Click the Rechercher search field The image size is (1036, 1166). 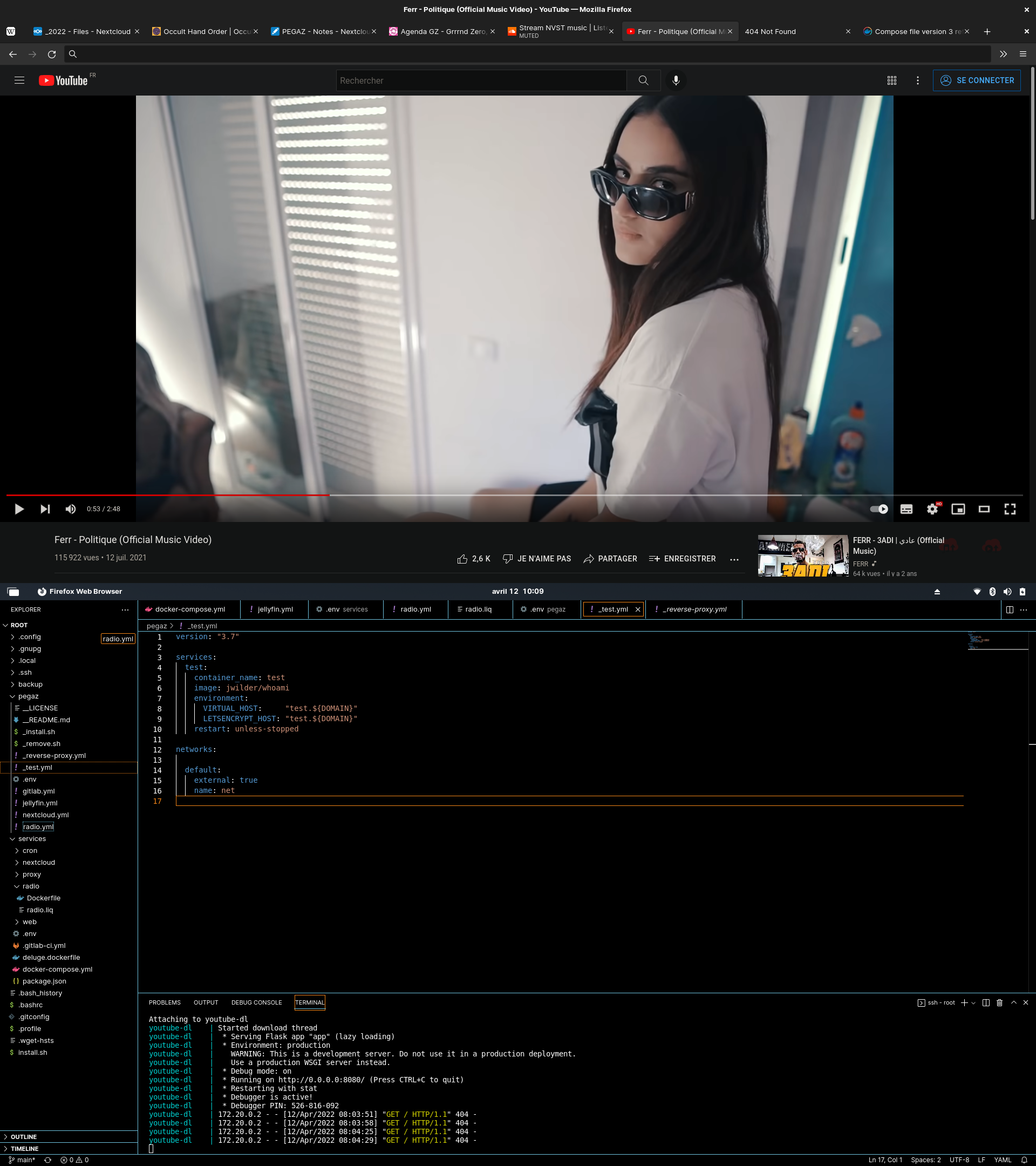(481, 80)
